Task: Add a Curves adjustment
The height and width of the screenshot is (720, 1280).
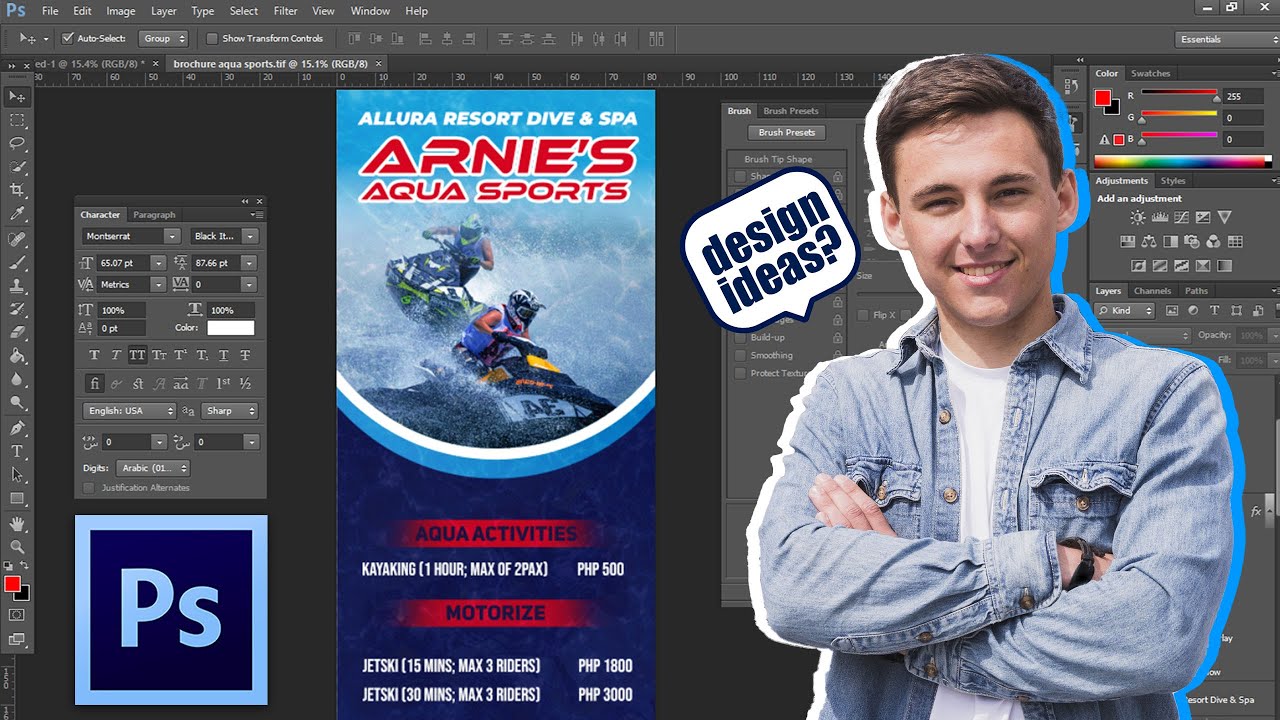Action: pos(1181,217)
